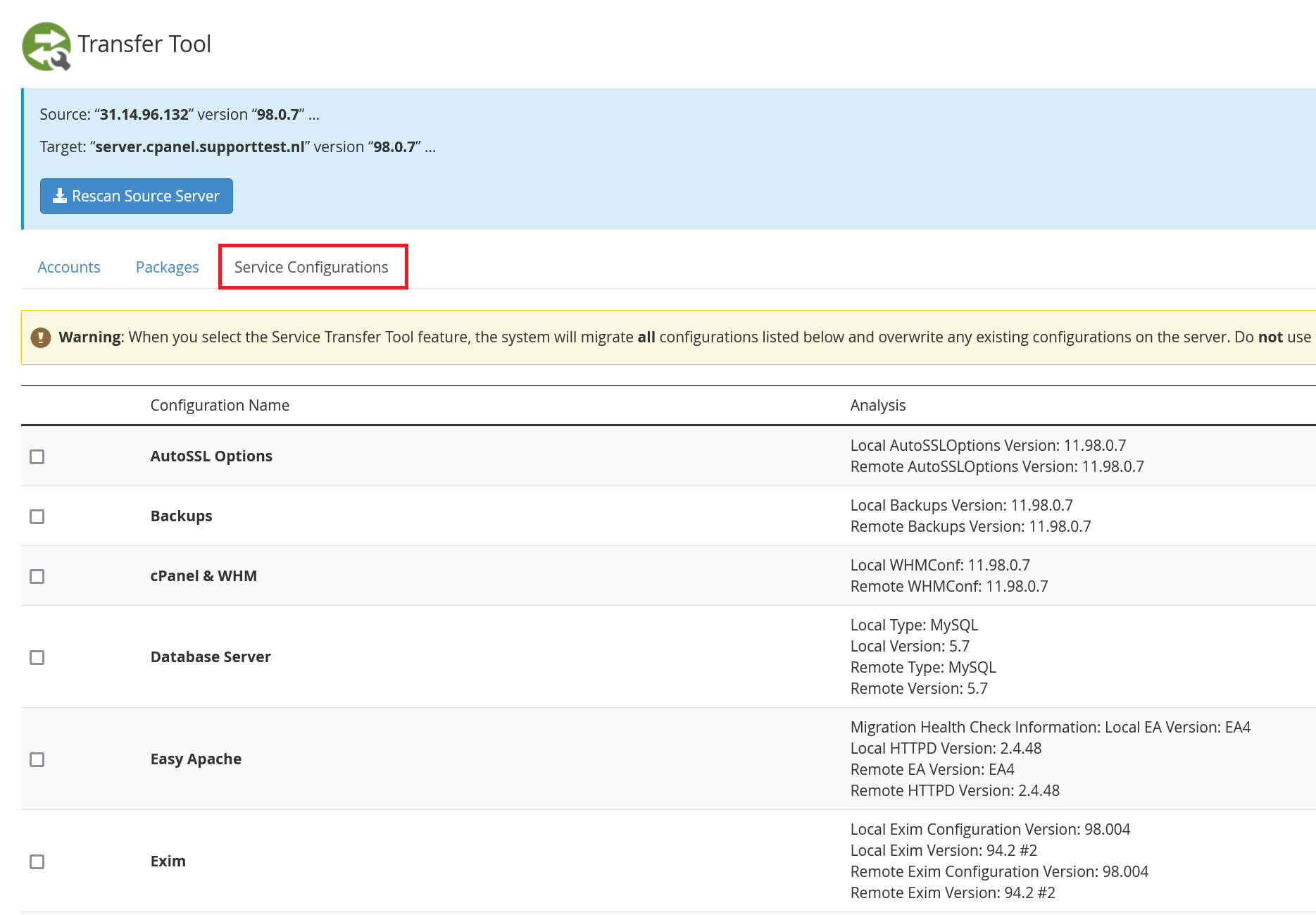Click the AutoSSL Options row name

point(211,456)
